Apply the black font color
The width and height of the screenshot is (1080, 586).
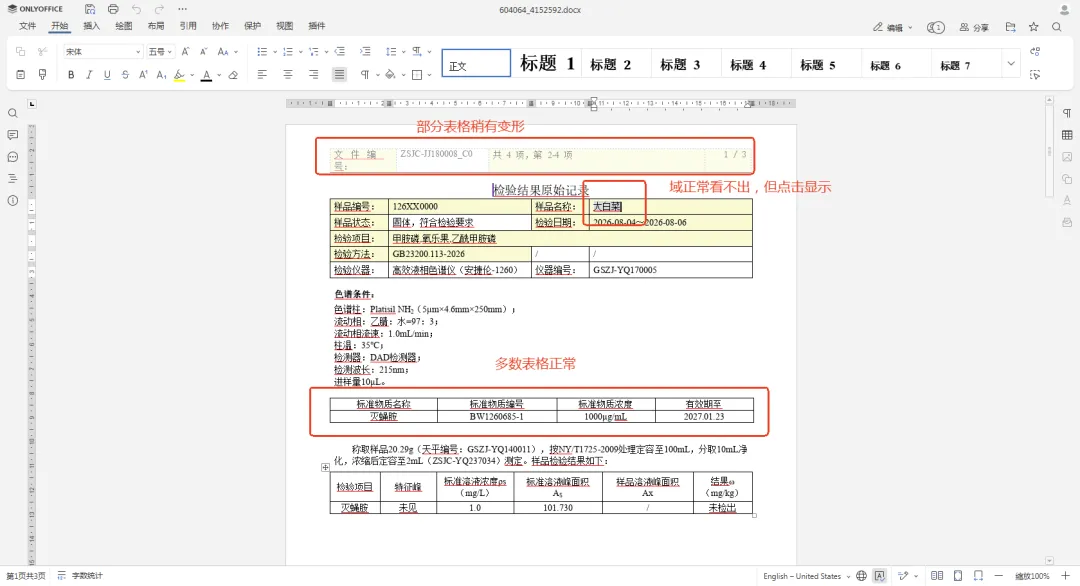tap(206, 75)
